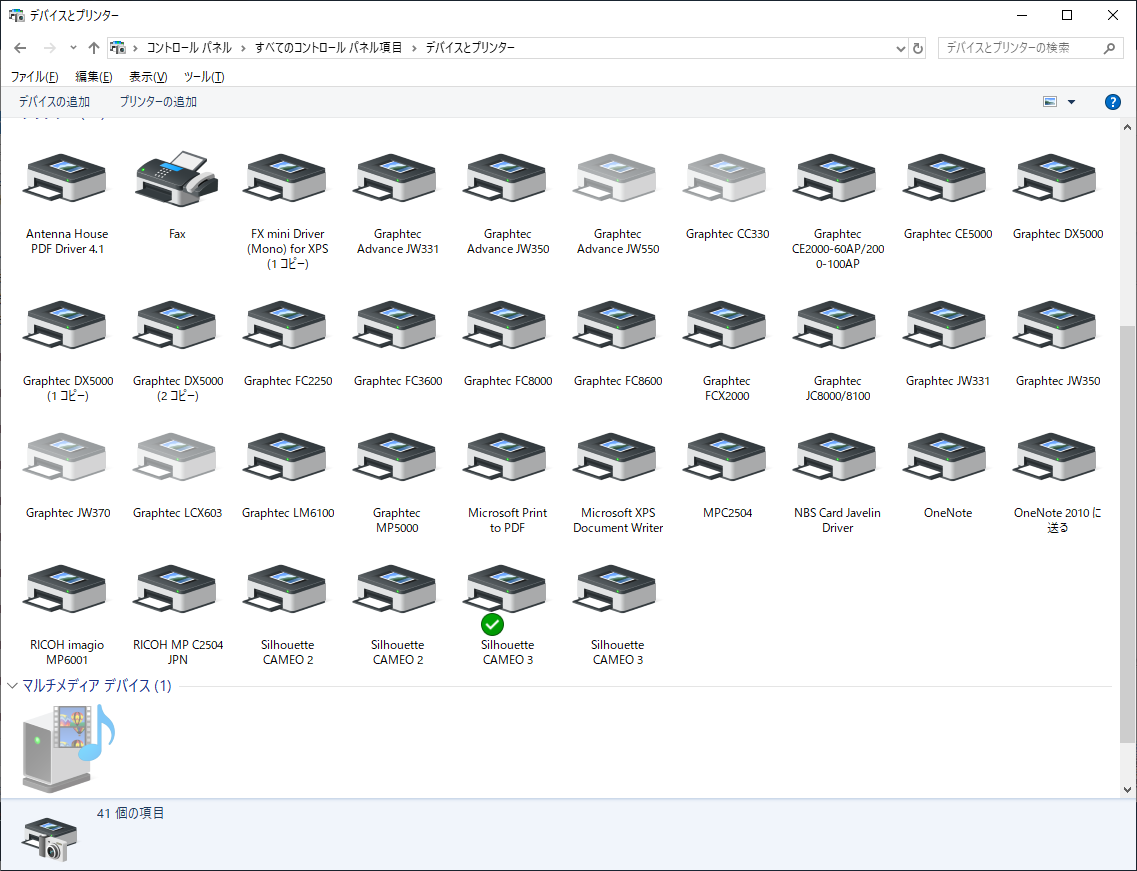Viewport: 1137px width, 871px height.
Task: Select the multimedia device icon with music note
Action: pos(67,746)
